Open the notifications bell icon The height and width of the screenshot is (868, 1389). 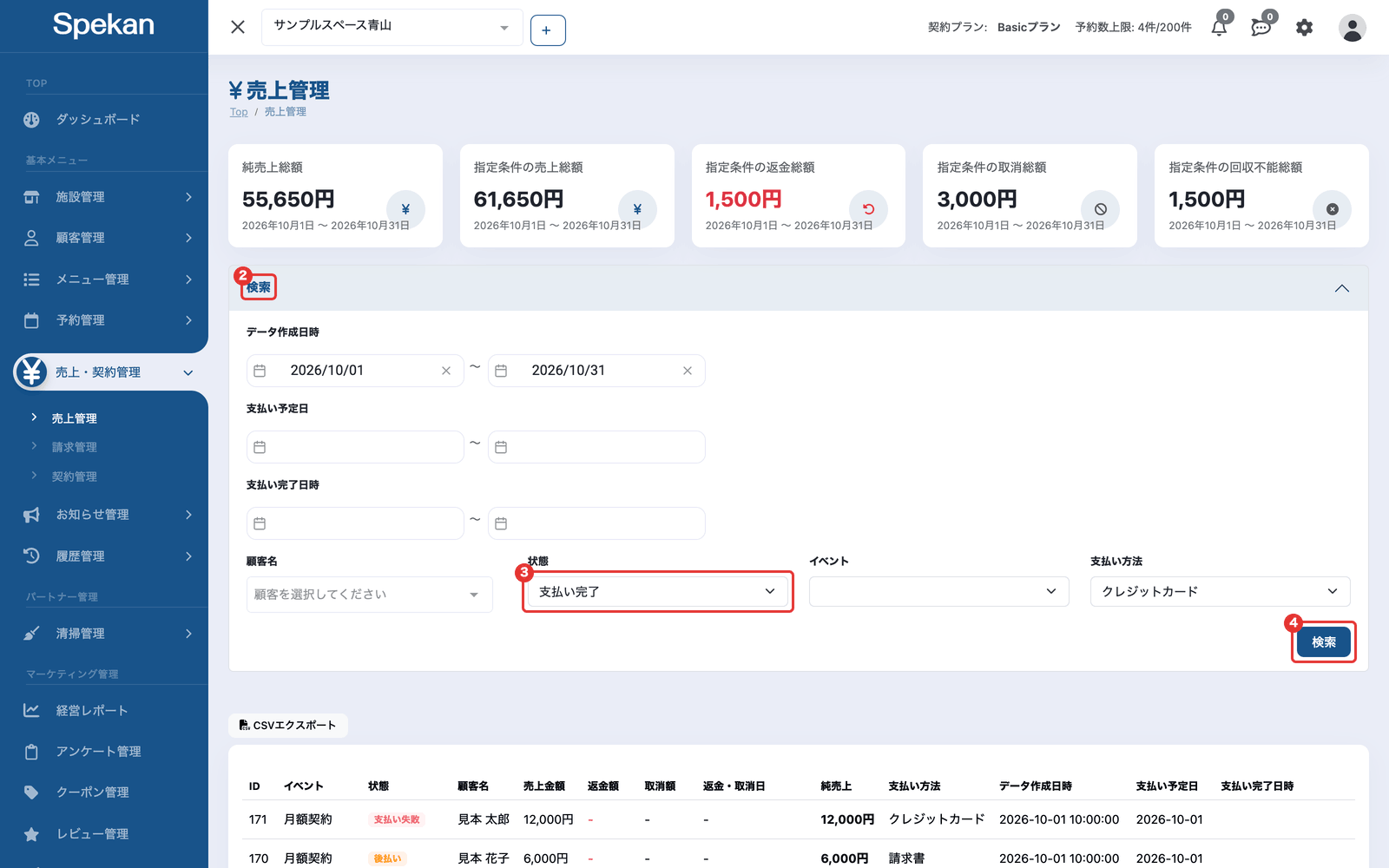[x=1219, y=28]
